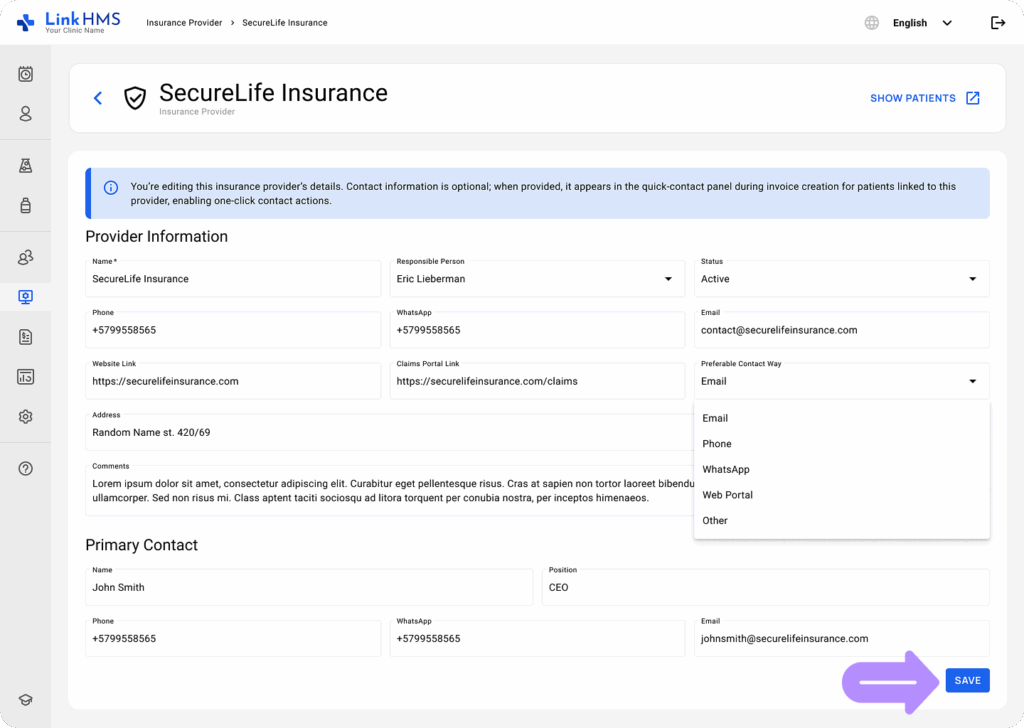
Task: Click the Insurance Provider breadcrumb
Action: pyautogui.click(x=184, y=23)
